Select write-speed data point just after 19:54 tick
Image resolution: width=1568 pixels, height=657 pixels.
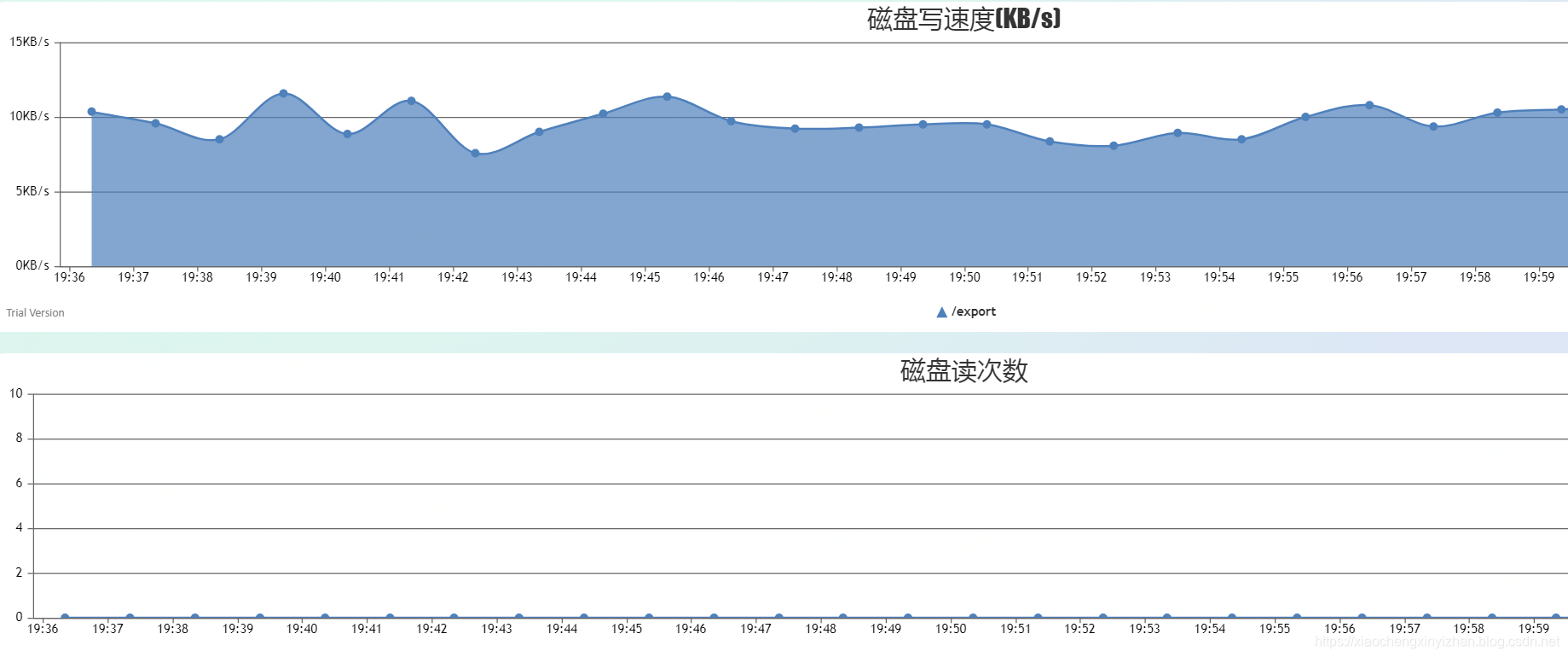click(1241, 139)
